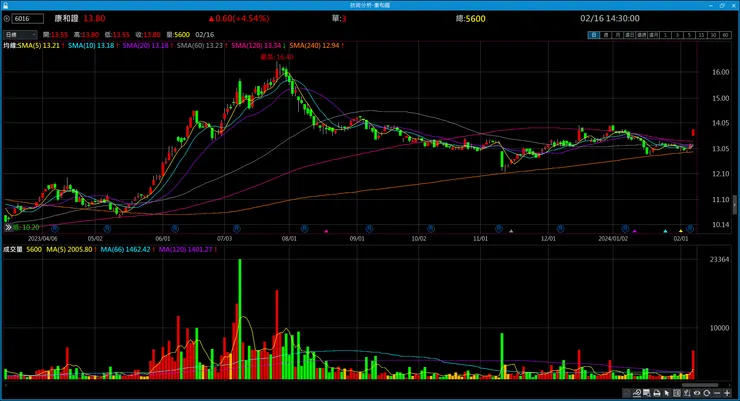
Task: Click the split-panel layout icon
Action: coord(677,393)
